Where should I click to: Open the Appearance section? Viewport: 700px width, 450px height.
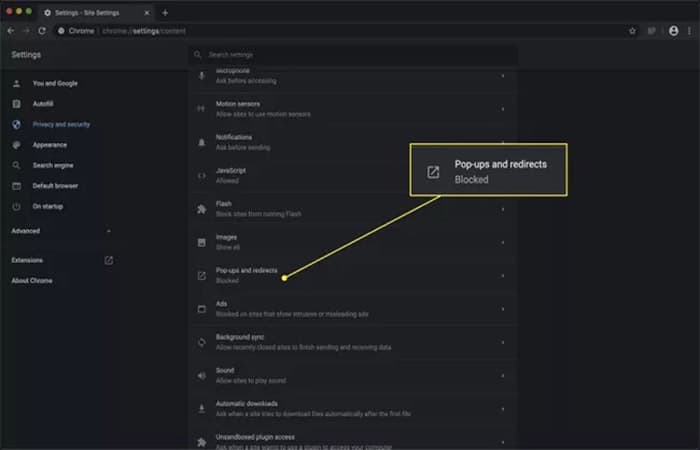[50, 145]
